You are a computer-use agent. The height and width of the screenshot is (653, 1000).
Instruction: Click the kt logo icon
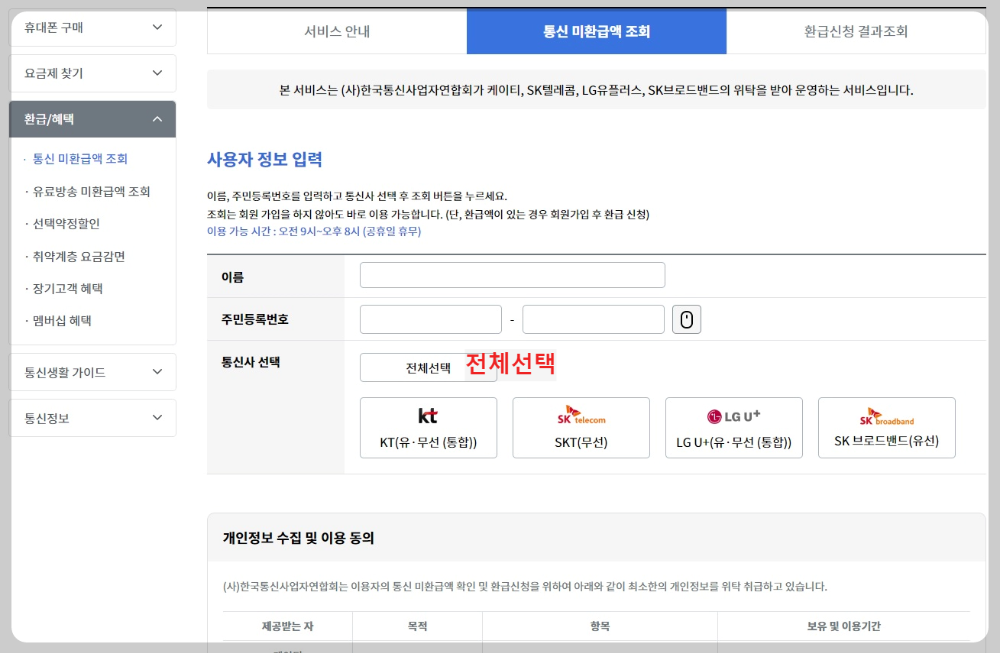pyautogui.click(x=428, y=414)
